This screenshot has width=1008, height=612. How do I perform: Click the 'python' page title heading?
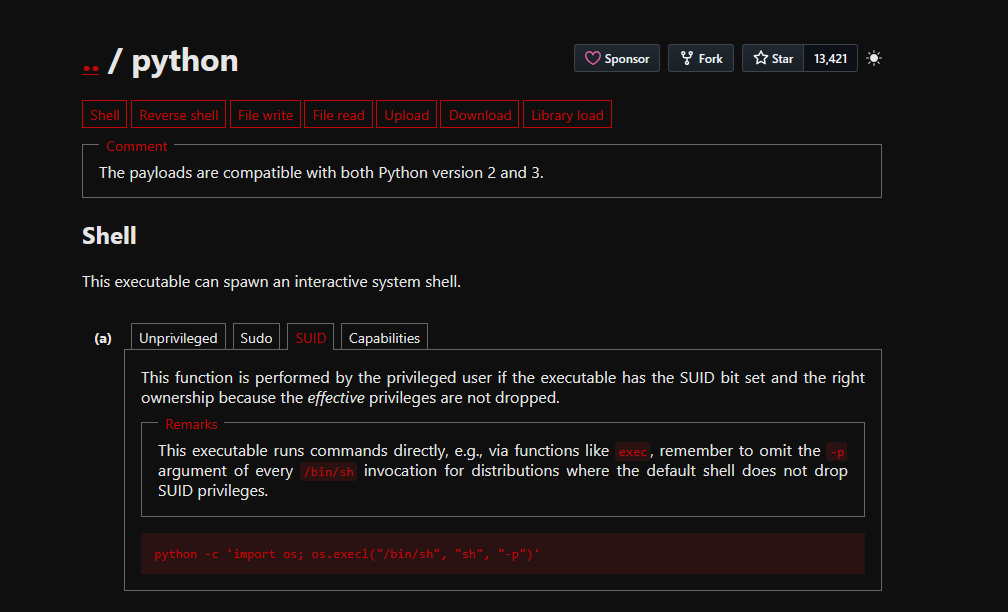point(184,61)
